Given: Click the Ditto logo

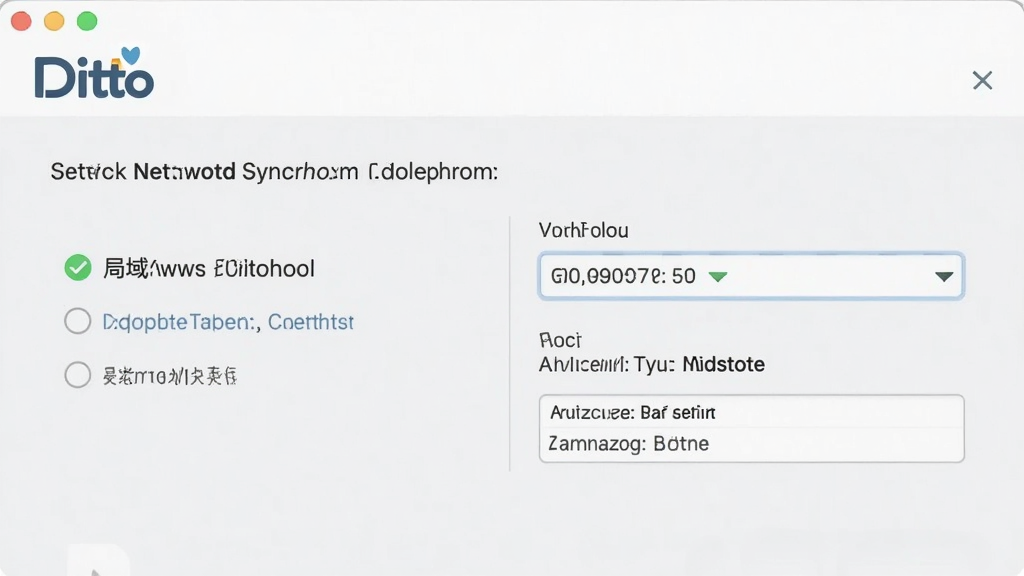Looking at the screenshot, I should tap(94, 73).
